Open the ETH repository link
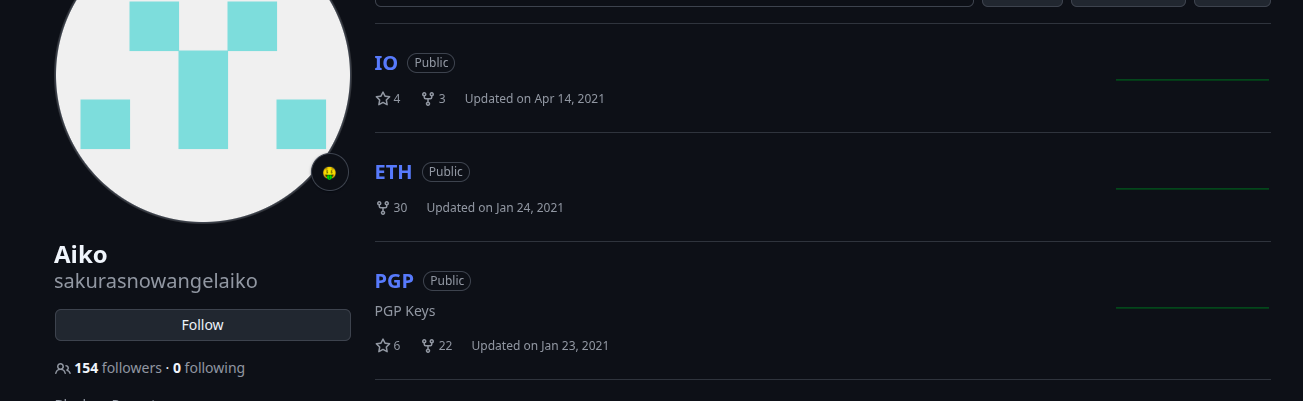The image size is (1303, 401). 393,172
